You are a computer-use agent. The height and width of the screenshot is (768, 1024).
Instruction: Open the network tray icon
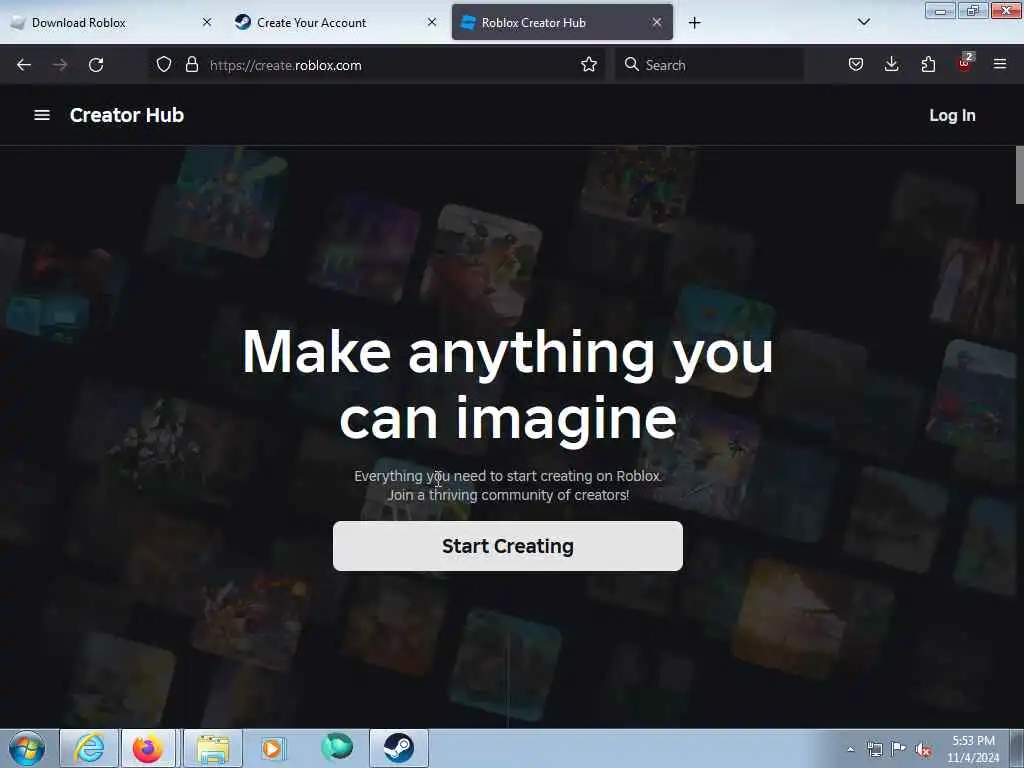[x=874, y=749]
